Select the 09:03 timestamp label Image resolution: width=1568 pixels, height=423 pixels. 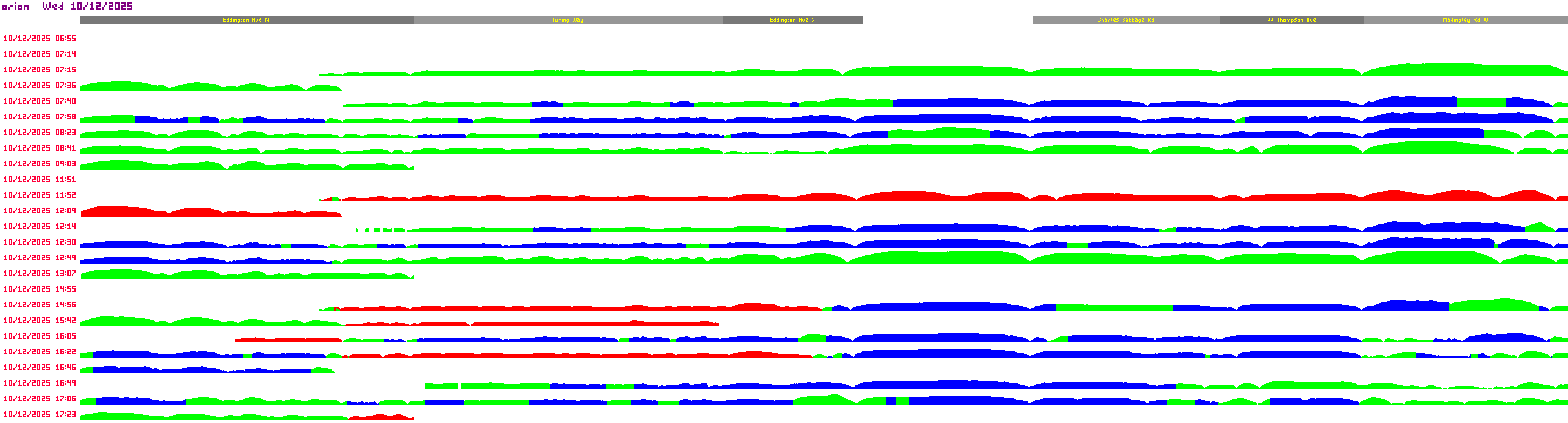(x=40, y=163)
